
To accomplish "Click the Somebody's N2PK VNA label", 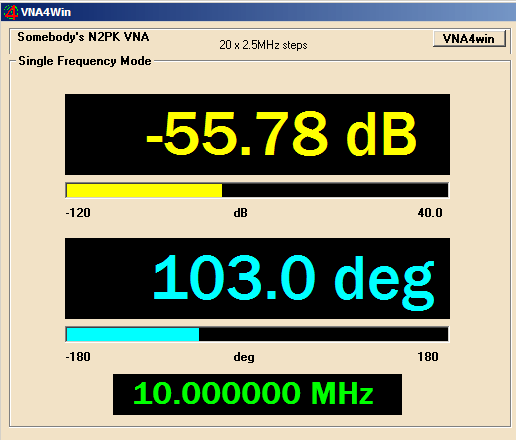I will (x=83, y=37).
